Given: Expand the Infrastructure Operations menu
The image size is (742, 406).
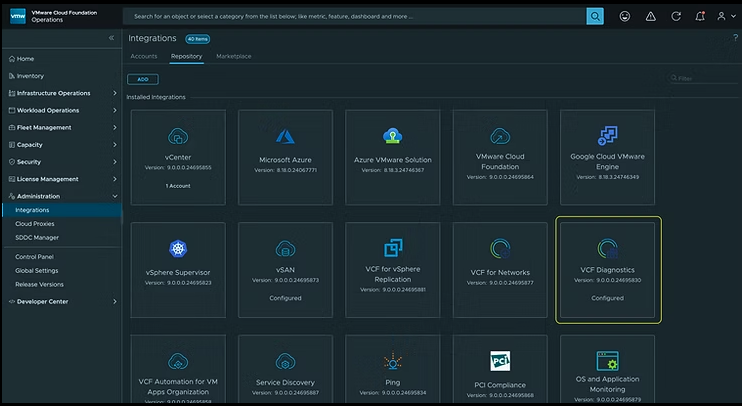Looking at the screenshot, I should pyautogui.click(x=60, y=93).
